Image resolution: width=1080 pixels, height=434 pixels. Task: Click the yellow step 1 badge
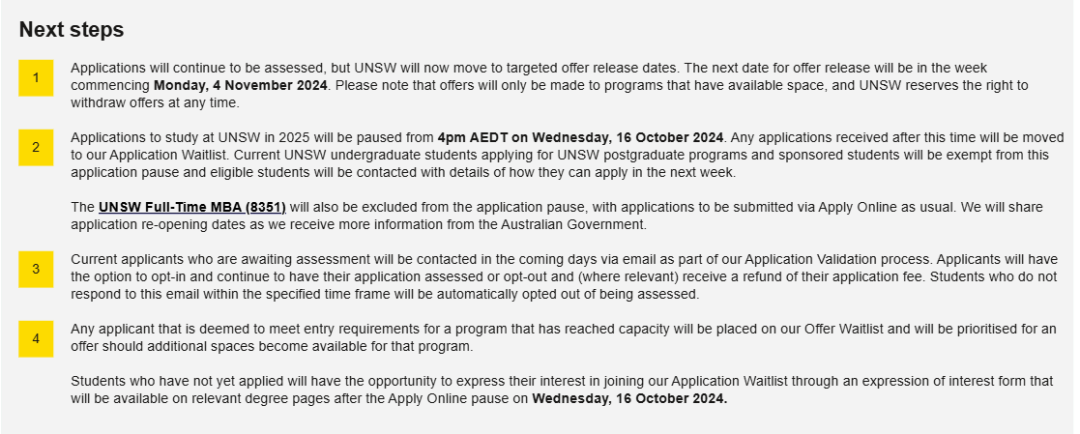click(36, 79)
